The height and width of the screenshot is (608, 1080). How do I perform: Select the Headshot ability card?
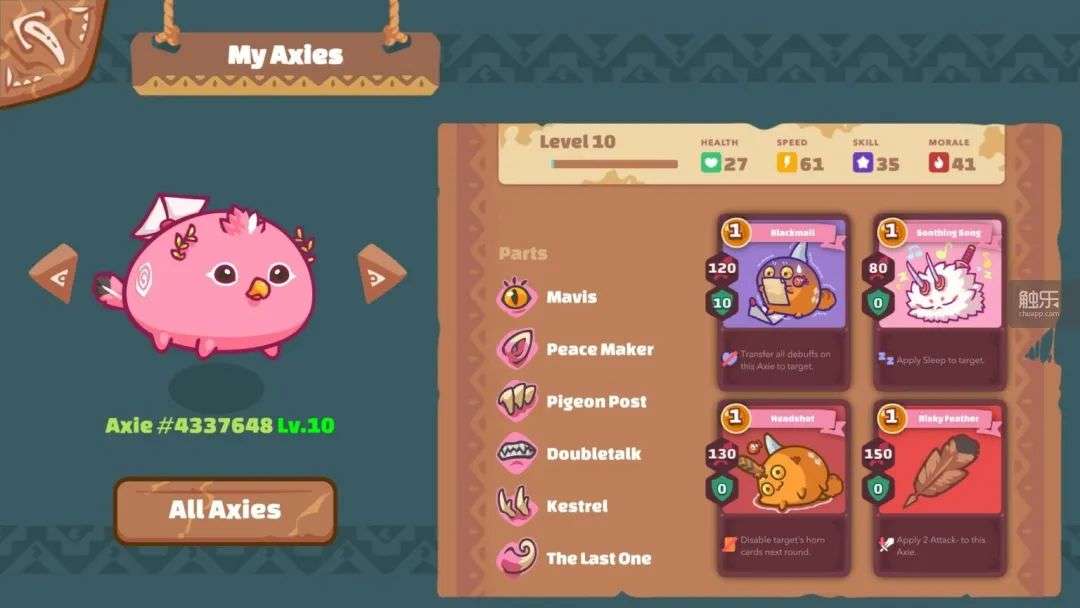[783, 488]
